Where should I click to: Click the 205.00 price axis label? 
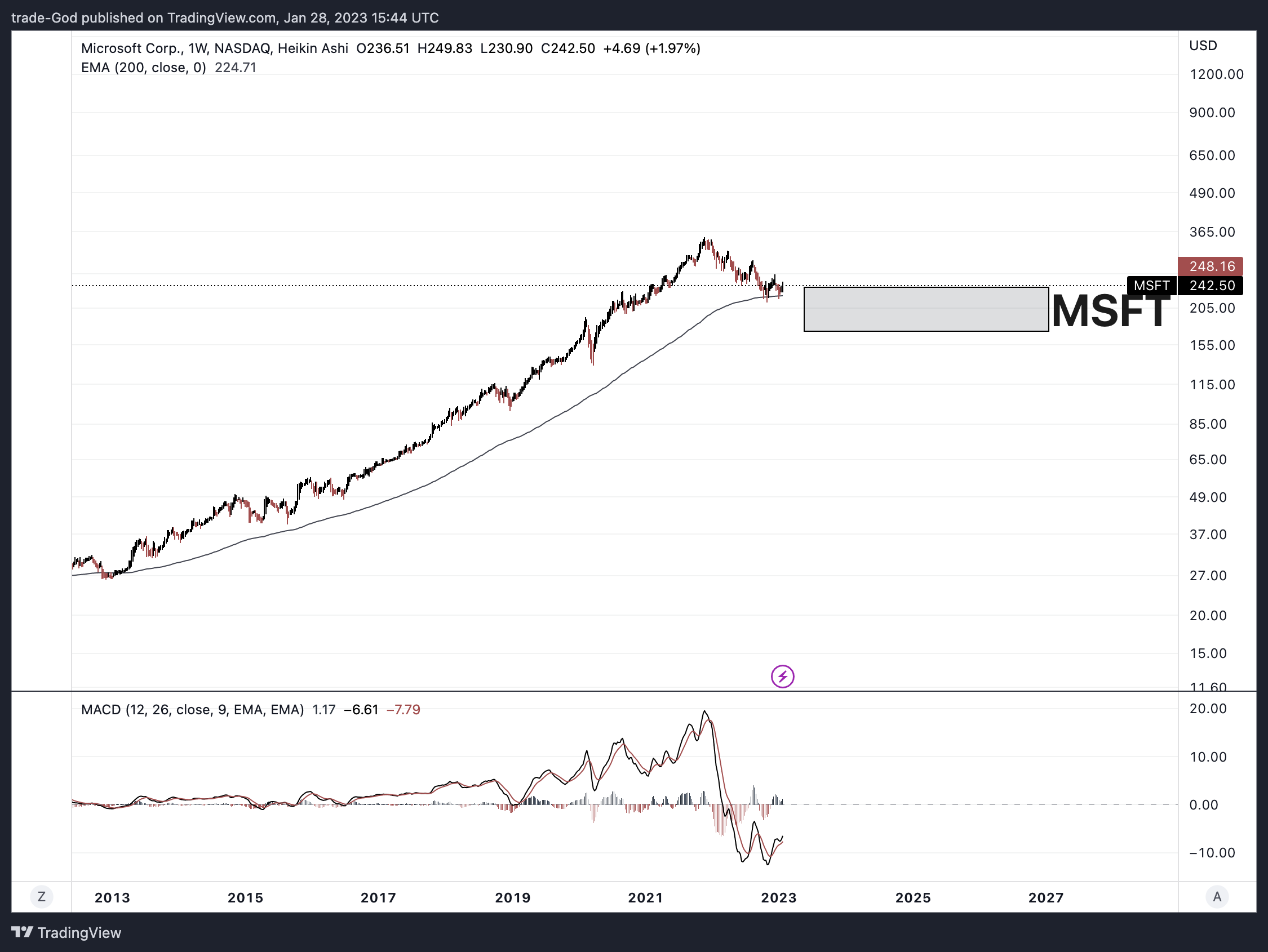click(x=1212, y=308)
